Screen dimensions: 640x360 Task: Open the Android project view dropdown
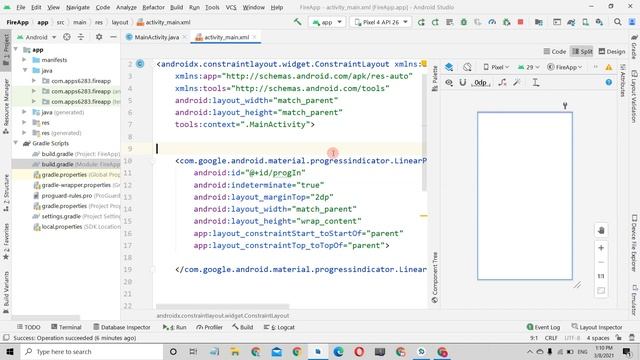37,37
